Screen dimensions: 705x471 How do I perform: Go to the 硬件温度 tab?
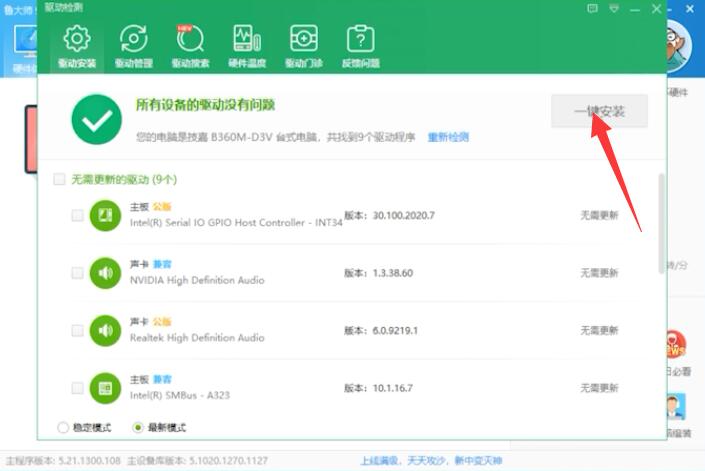[x=247, y=47]
